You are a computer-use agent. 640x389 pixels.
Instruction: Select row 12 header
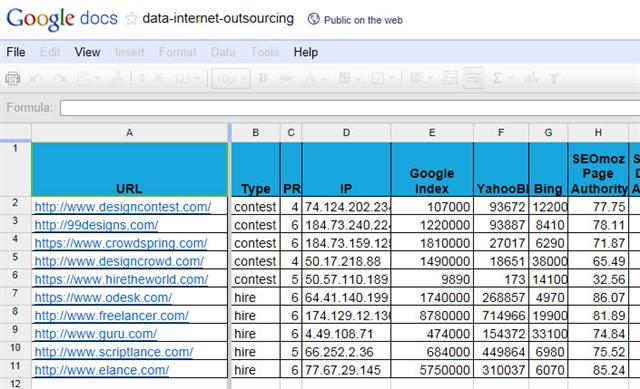tap(15, 384)
